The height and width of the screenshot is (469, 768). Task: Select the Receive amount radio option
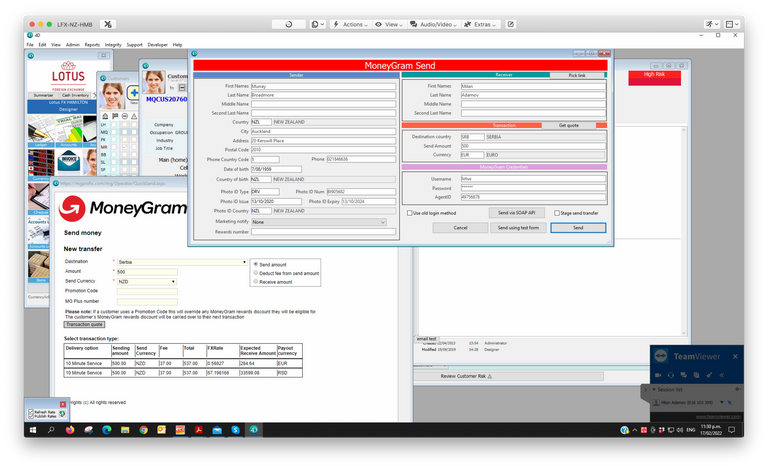(256, 281)
